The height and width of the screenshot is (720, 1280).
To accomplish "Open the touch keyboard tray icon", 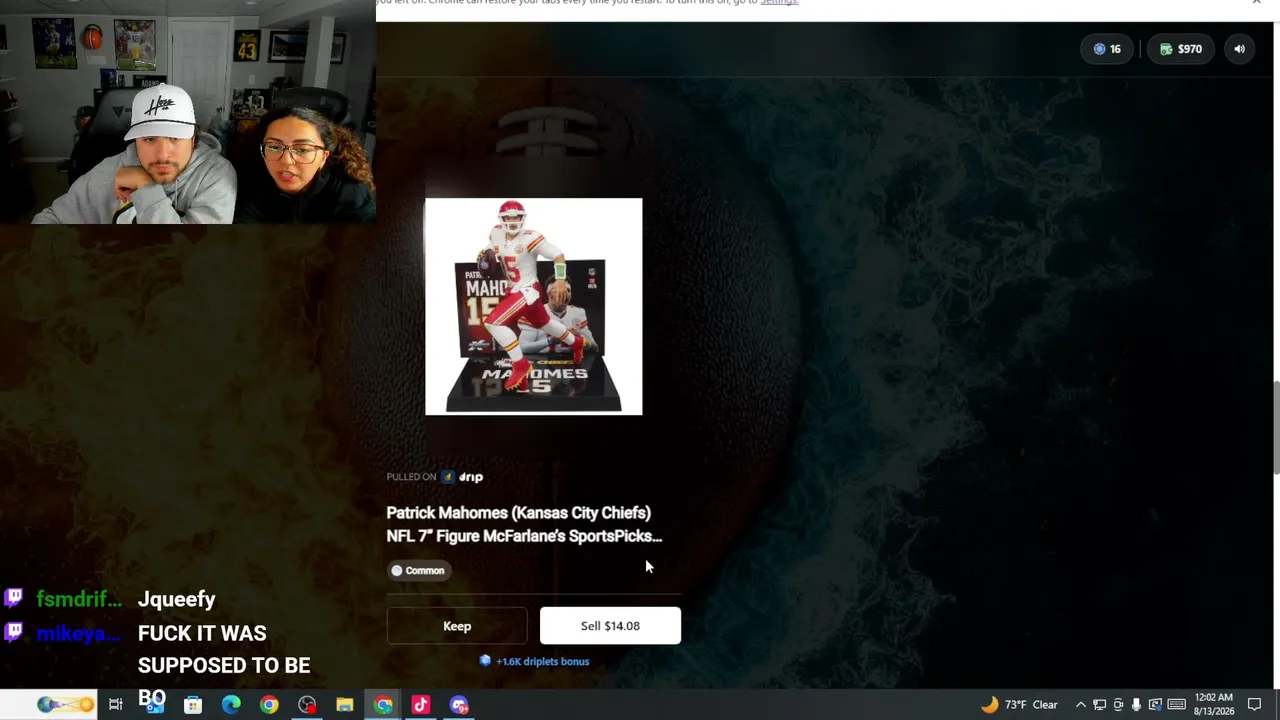I will coord(1177,705).
